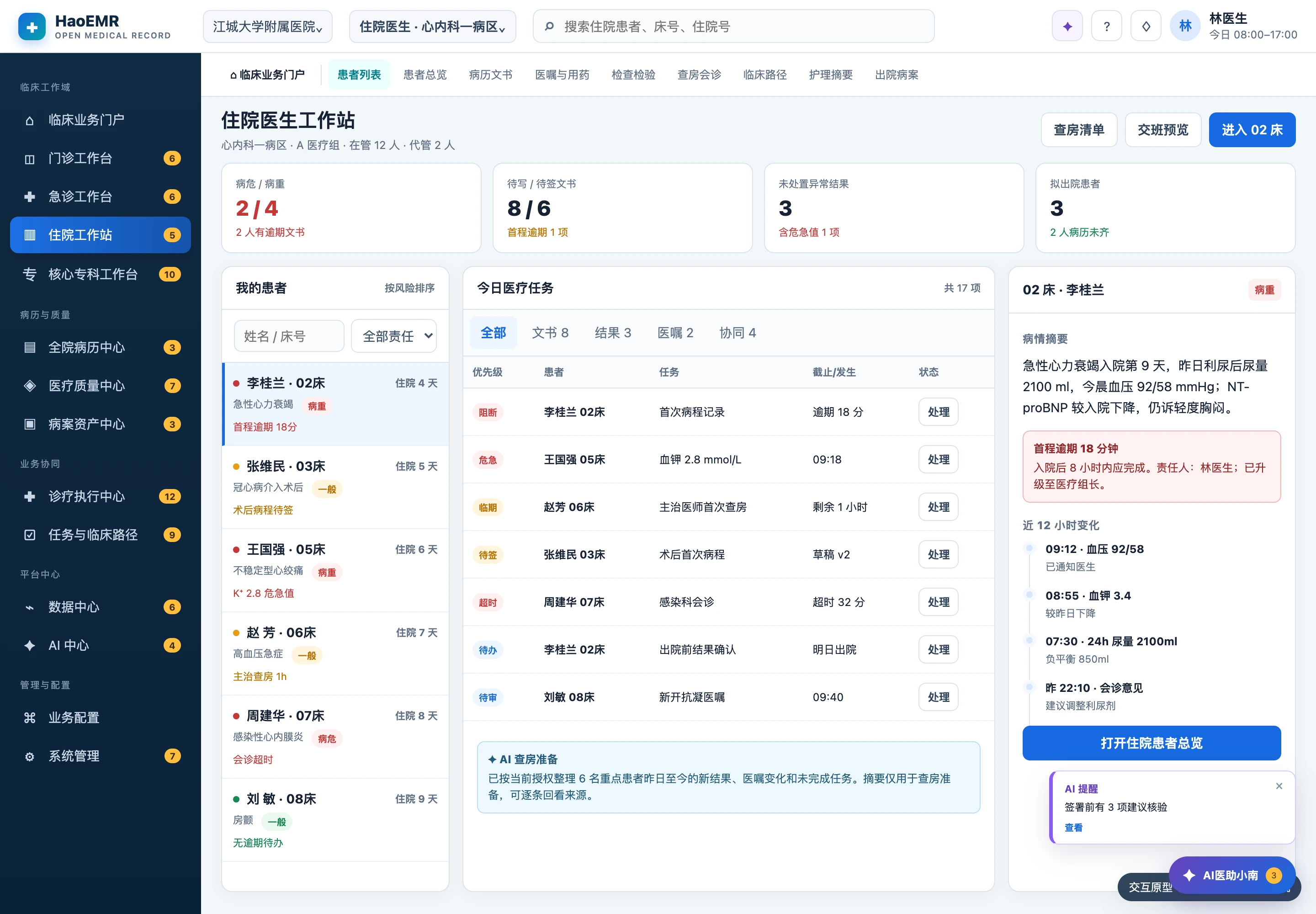This screenshot has width=1316, height=914.
Task: Click the 急诊工作台 plus icon
Action: [30, 197]
